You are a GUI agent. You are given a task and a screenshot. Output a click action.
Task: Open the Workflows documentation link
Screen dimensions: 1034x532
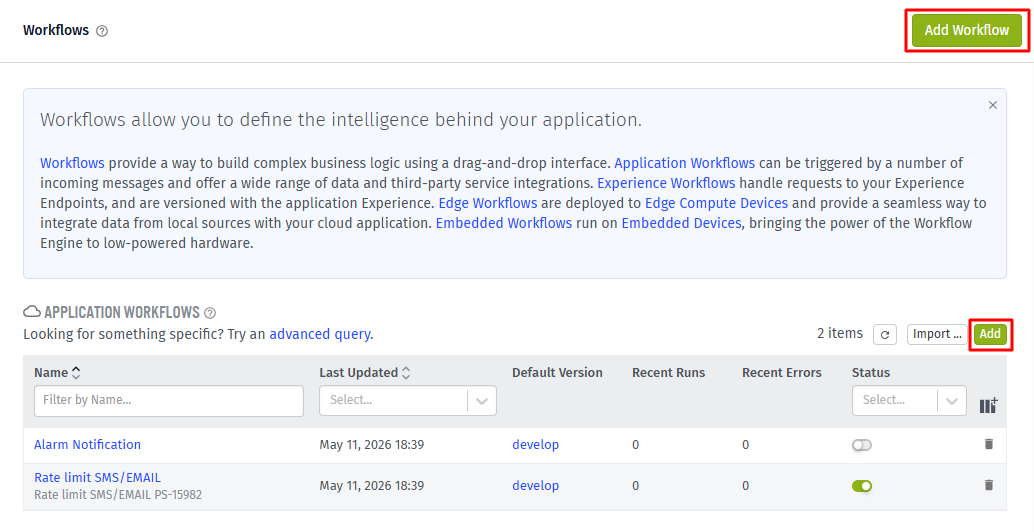tap(72, 163)
